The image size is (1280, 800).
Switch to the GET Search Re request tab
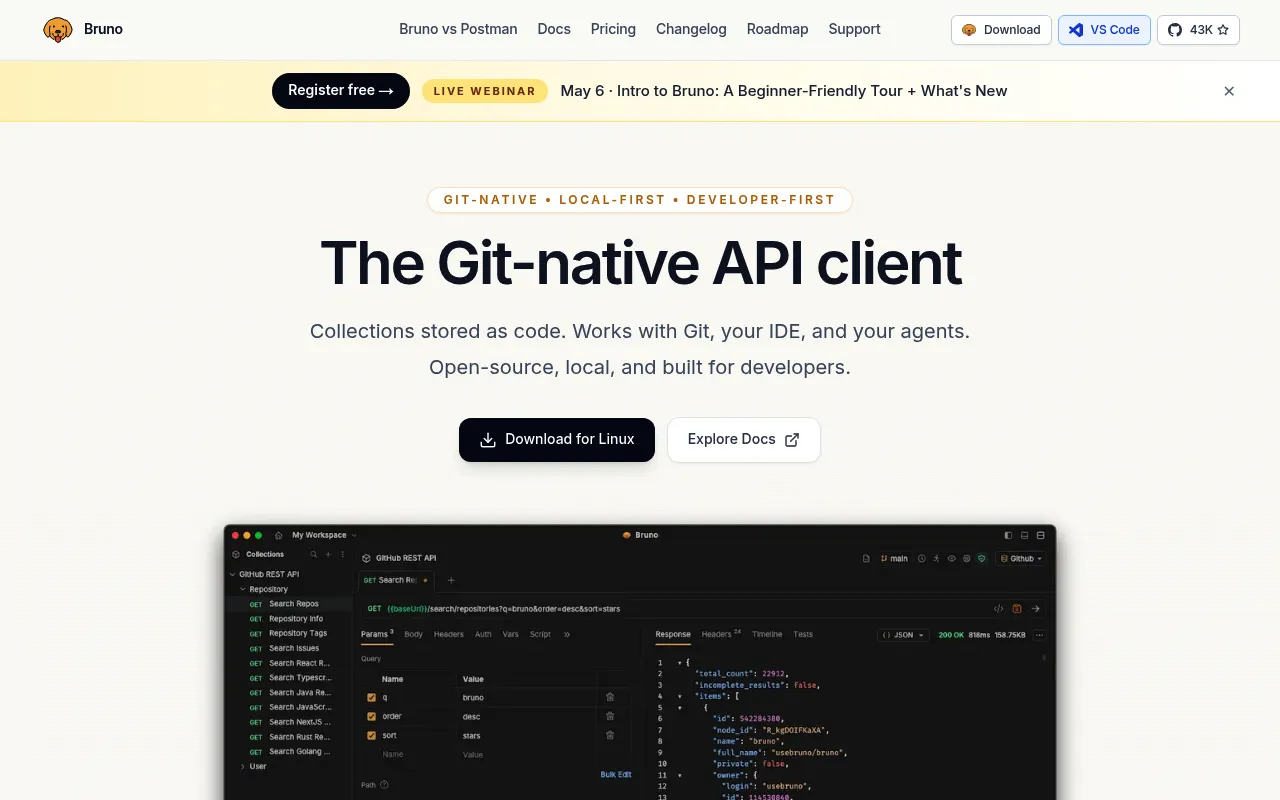396,580
